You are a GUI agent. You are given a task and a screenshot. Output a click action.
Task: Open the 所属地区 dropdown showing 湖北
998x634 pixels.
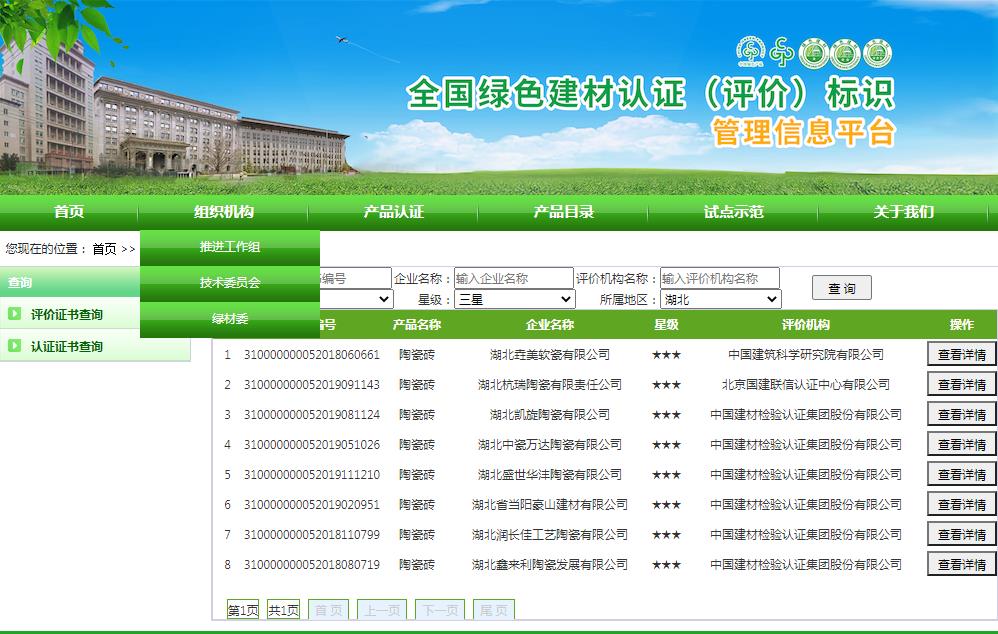(x=720, y=299)
